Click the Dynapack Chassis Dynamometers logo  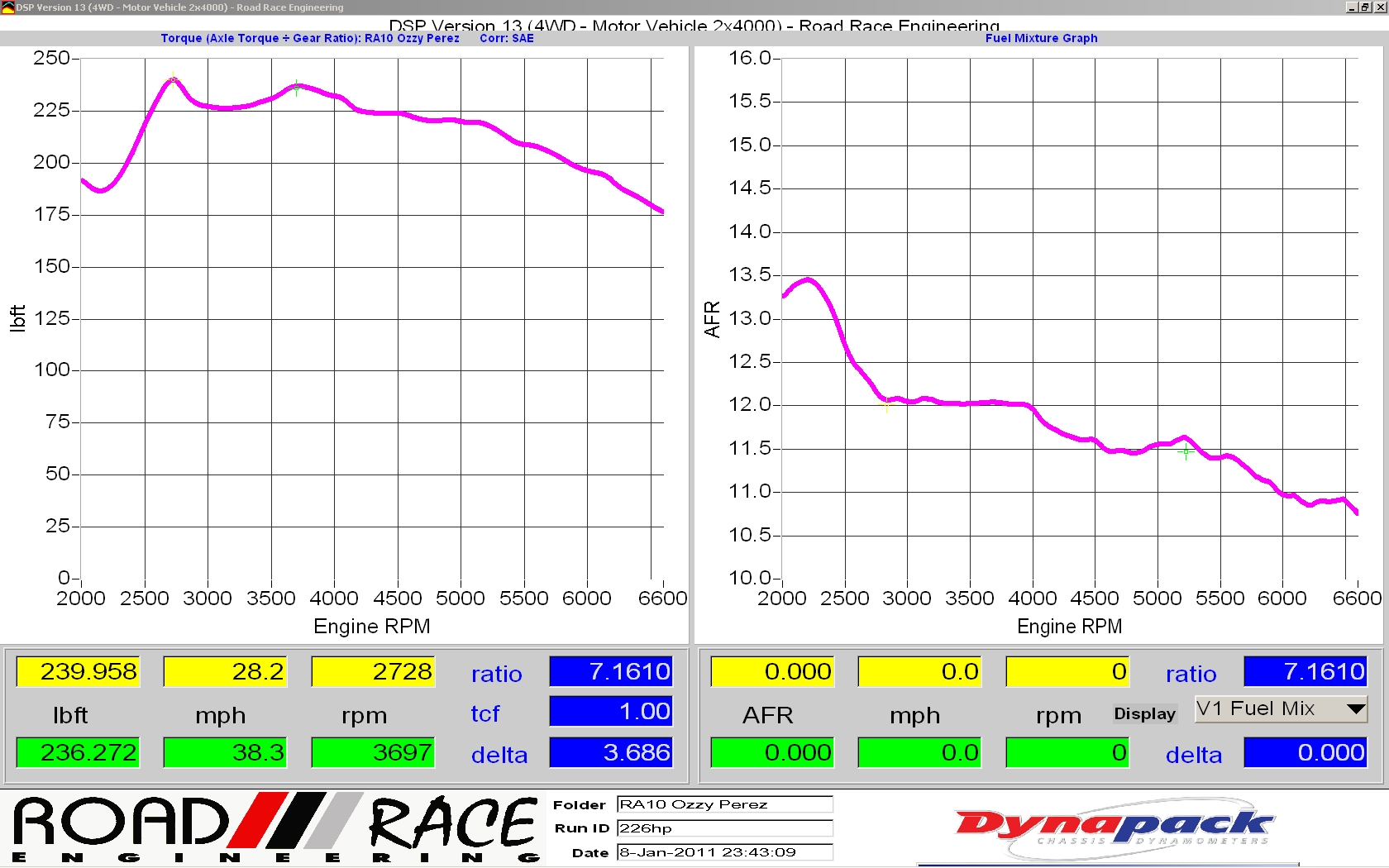pos(1113,827)
